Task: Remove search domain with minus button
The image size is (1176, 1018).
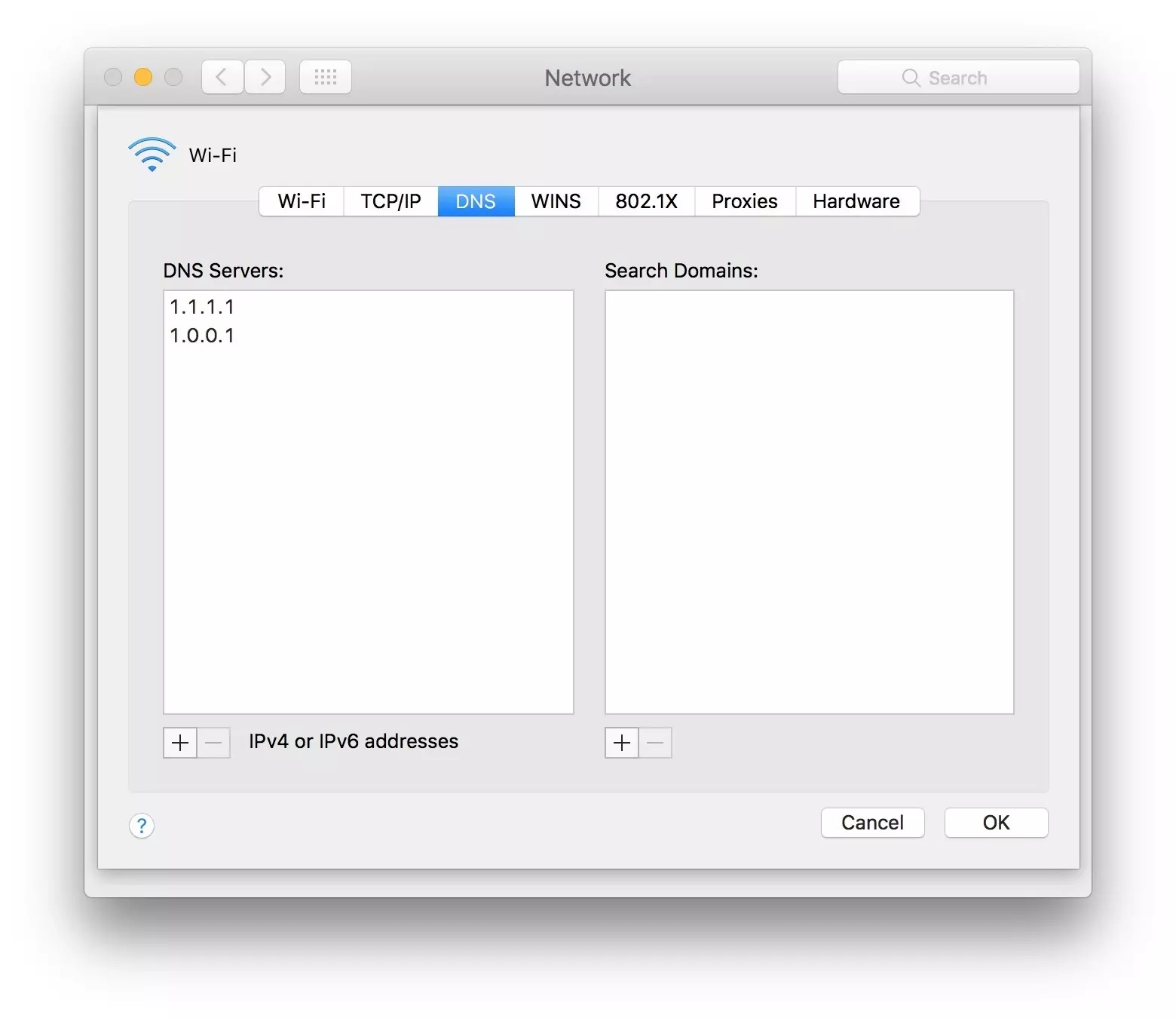Action: pyautogui.click(x=656, y=743)
